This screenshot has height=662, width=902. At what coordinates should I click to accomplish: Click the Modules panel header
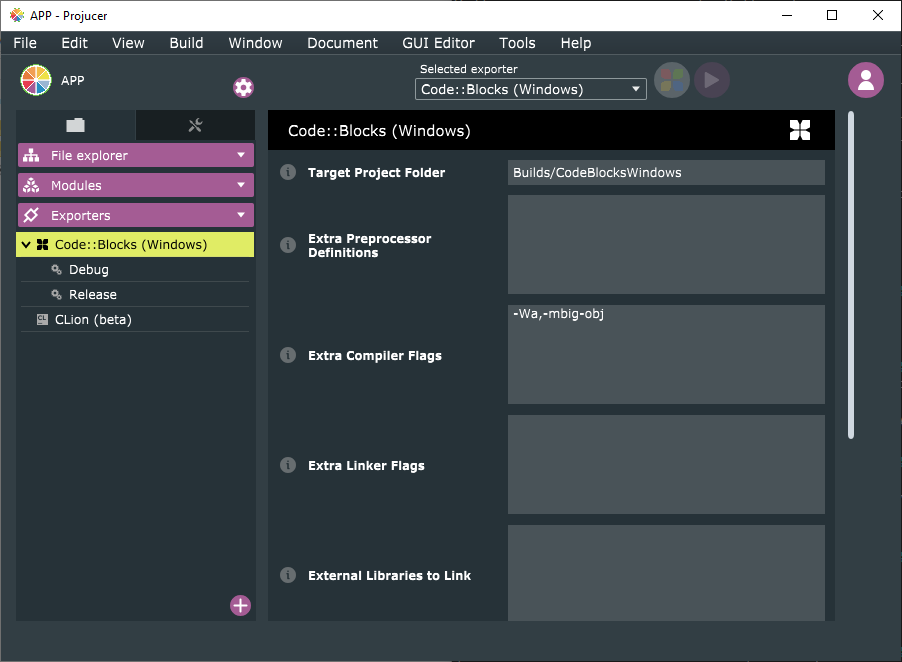[136, 185]
